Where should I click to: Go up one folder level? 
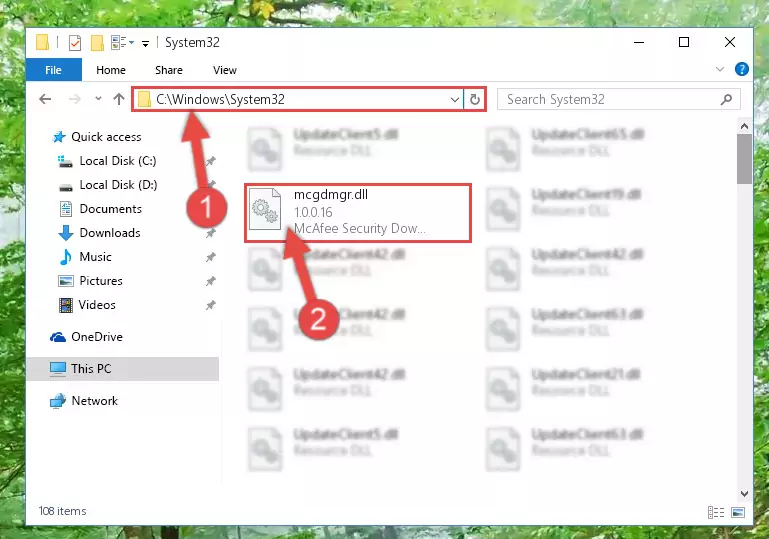click(119, 99)
